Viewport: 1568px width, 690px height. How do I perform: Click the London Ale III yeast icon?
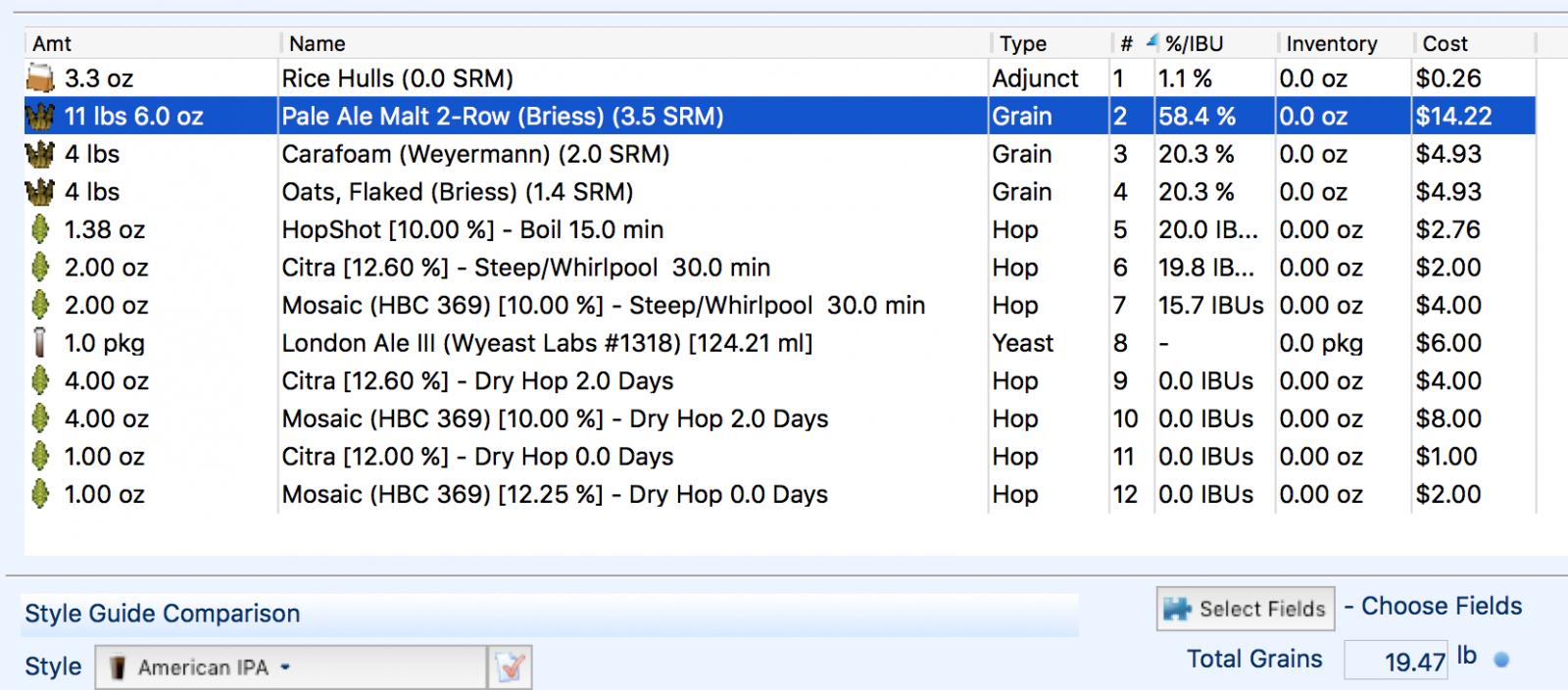pyautogui.click(x=40, y=343)
